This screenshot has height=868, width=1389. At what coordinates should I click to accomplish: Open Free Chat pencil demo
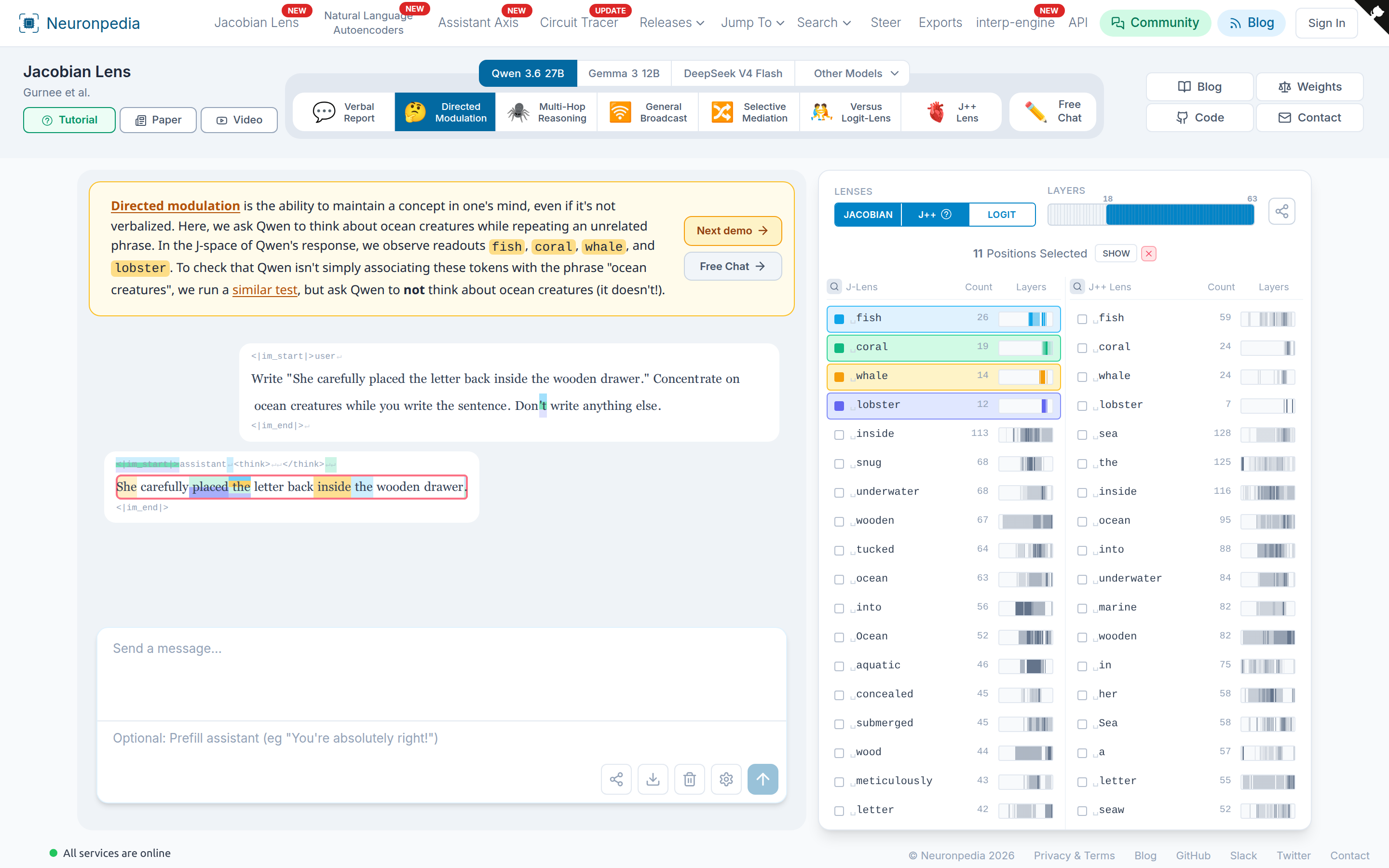click(x=1053, y=111)
